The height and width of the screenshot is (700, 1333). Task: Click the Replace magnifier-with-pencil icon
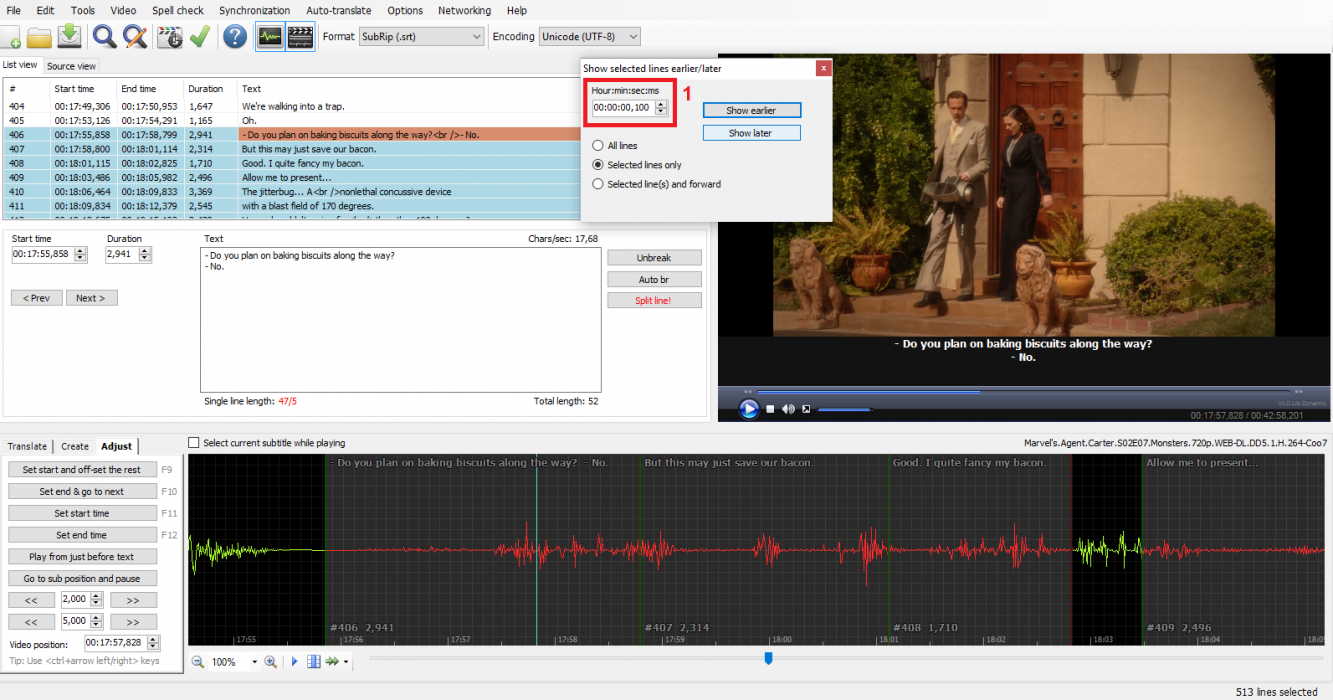coord(135,37)
